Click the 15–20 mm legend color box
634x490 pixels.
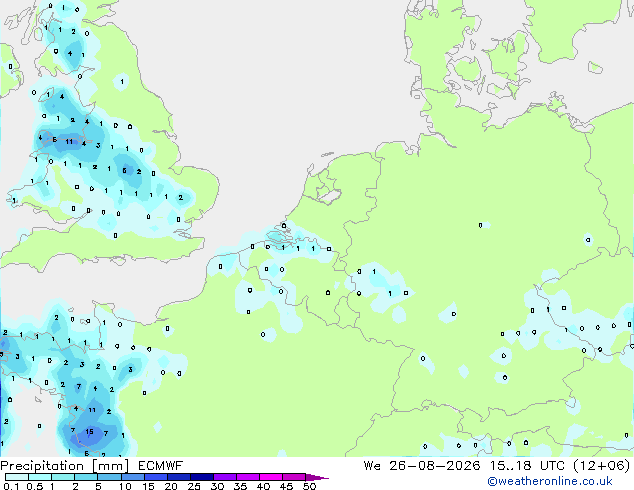155,477
